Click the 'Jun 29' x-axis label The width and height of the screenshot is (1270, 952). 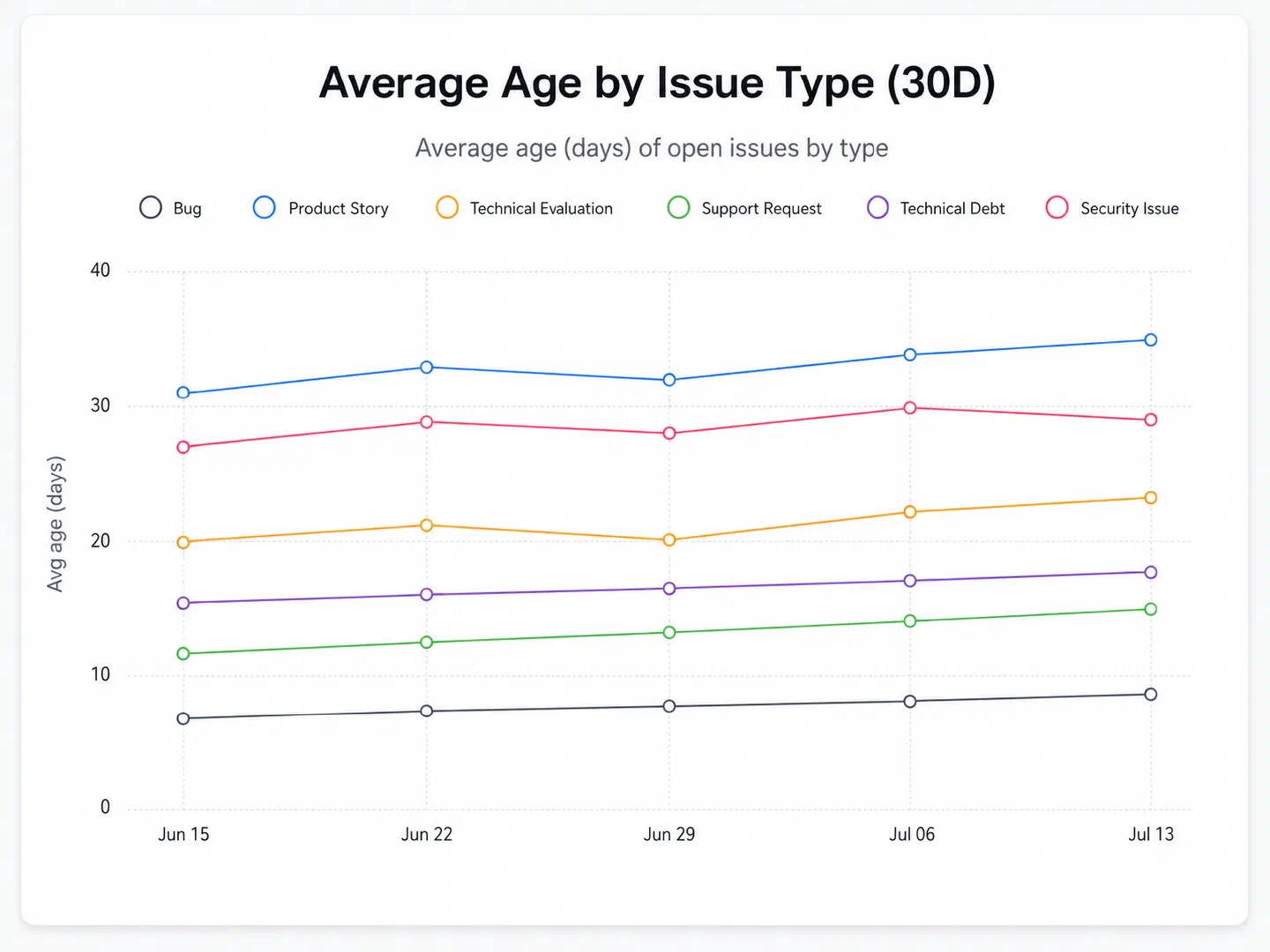click(669, 834)
